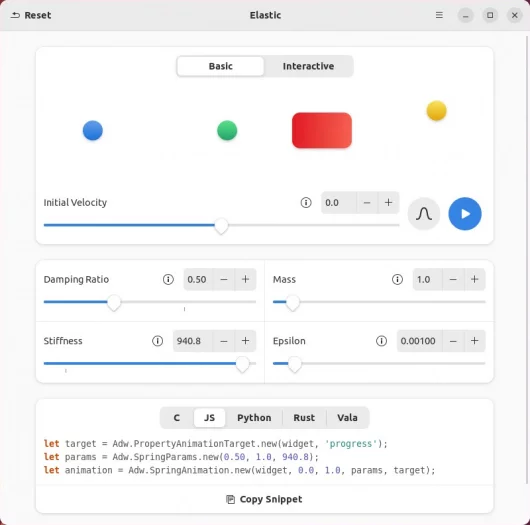Viewport: 530px width, 525px height.
Task: Open the spring curve graph button
Action: click(x=424, y=214)
